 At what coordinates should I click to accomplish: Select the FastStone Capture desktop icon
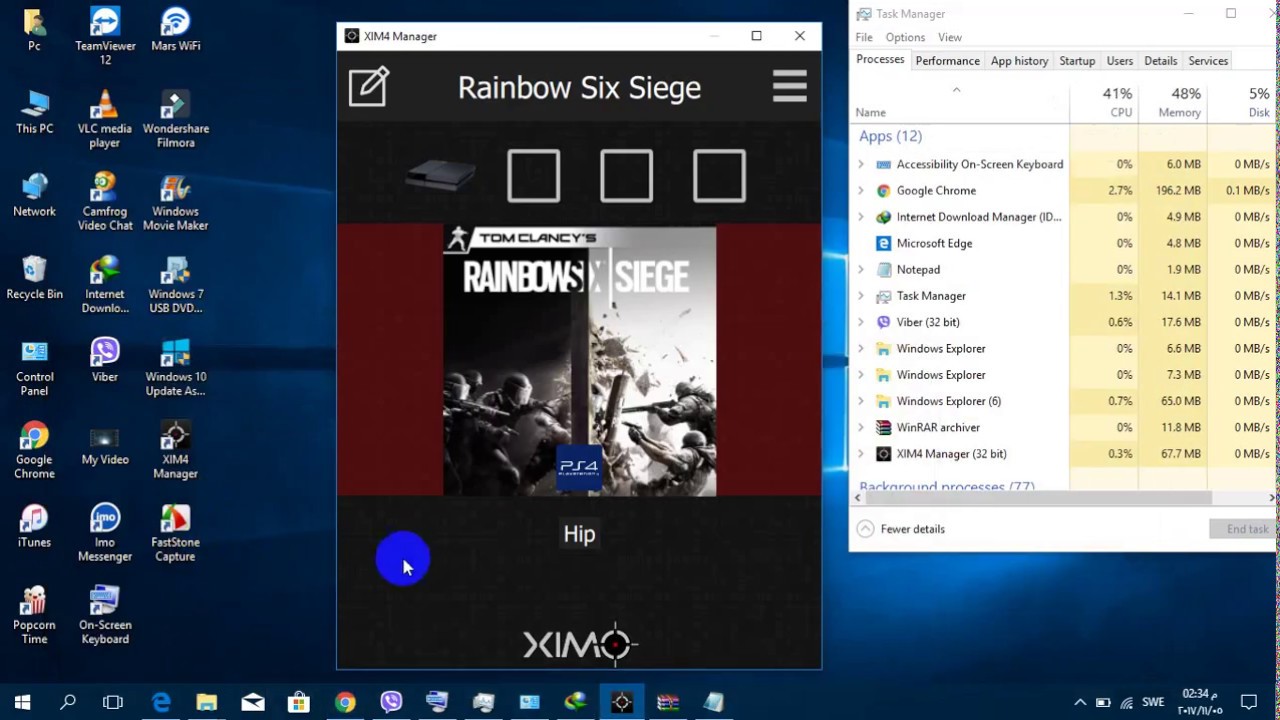(175, 534)
